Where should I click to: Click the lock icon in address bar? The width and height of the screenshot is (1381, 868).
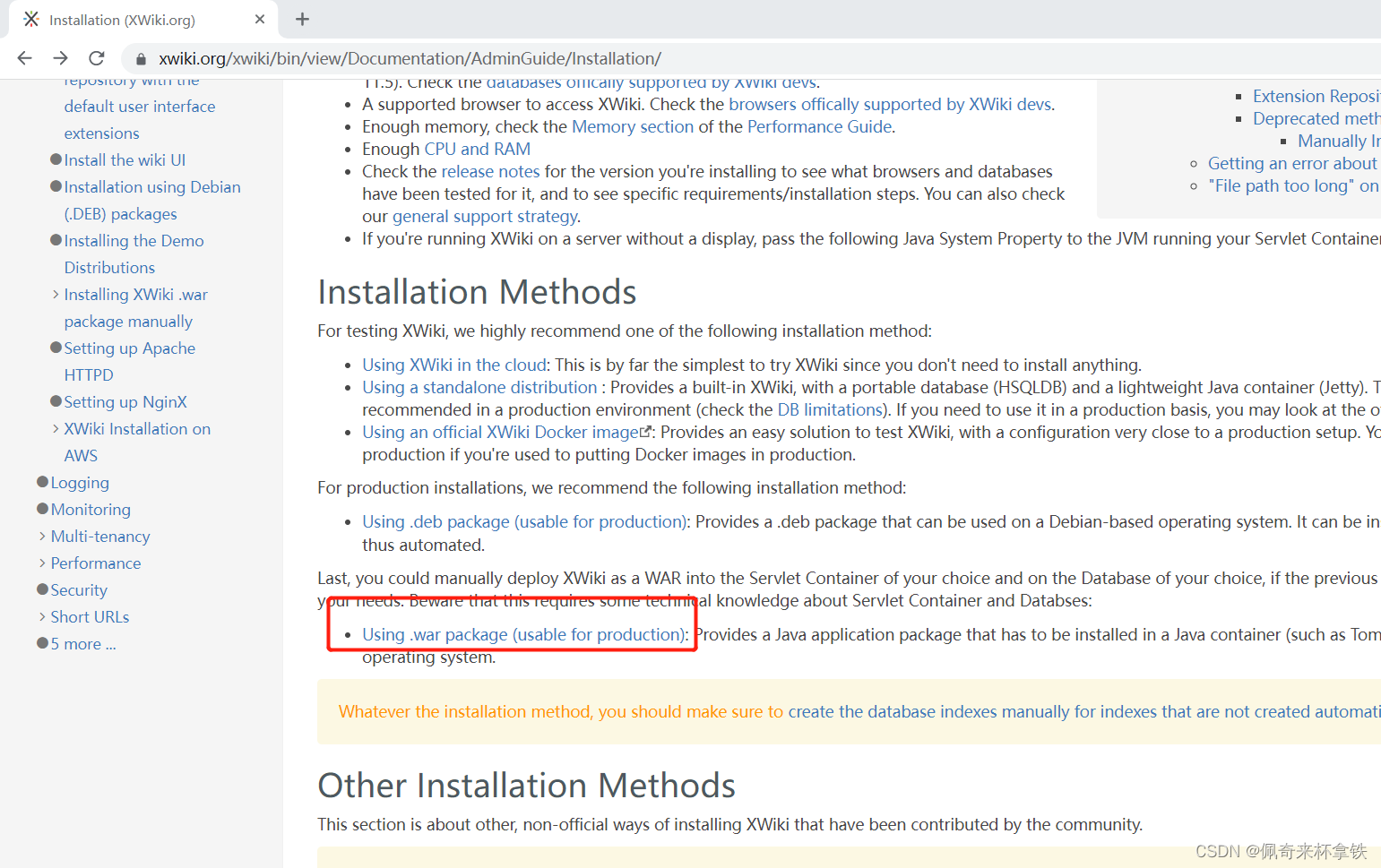141,59
